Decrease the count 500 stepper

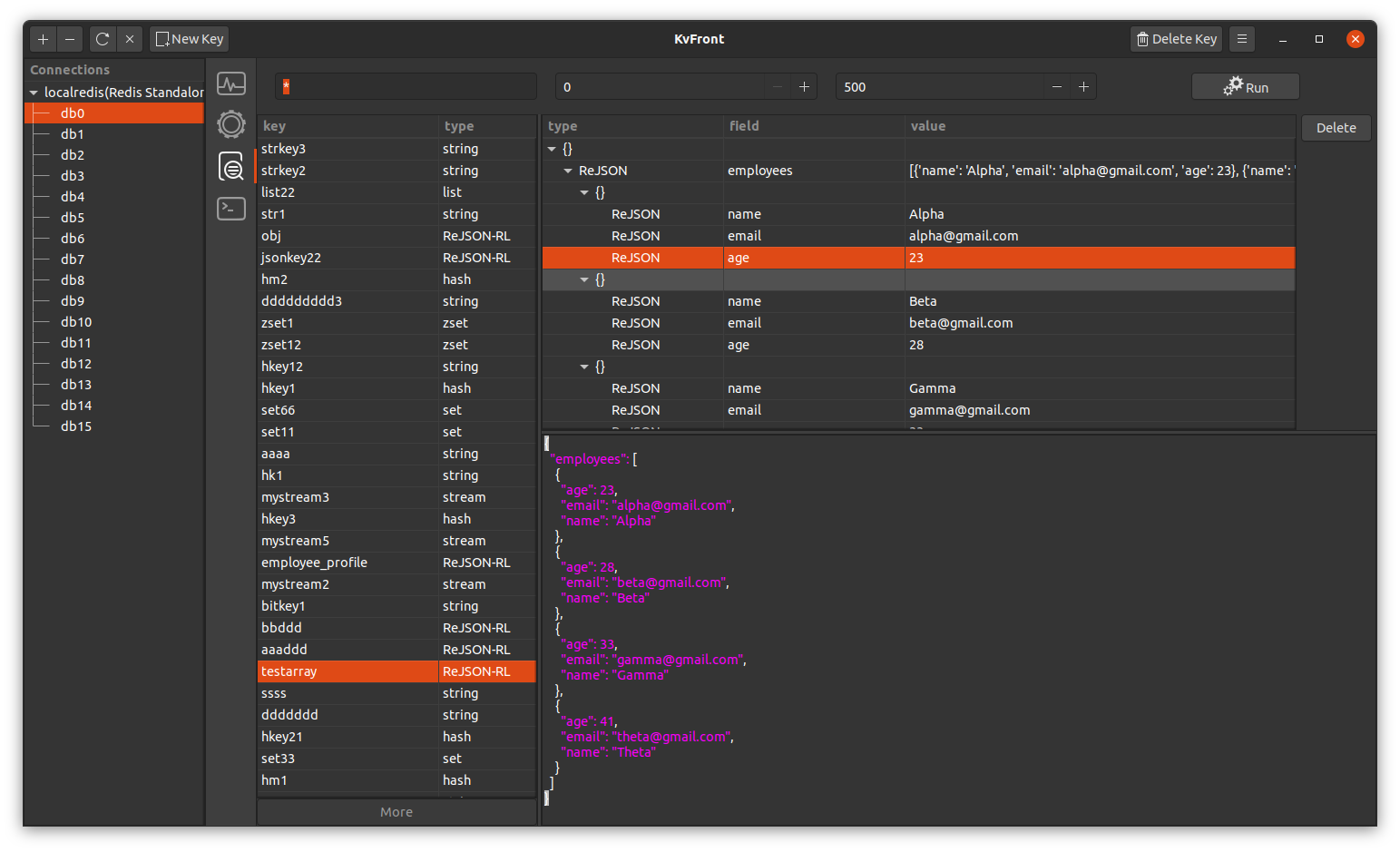click(1057, 87)
